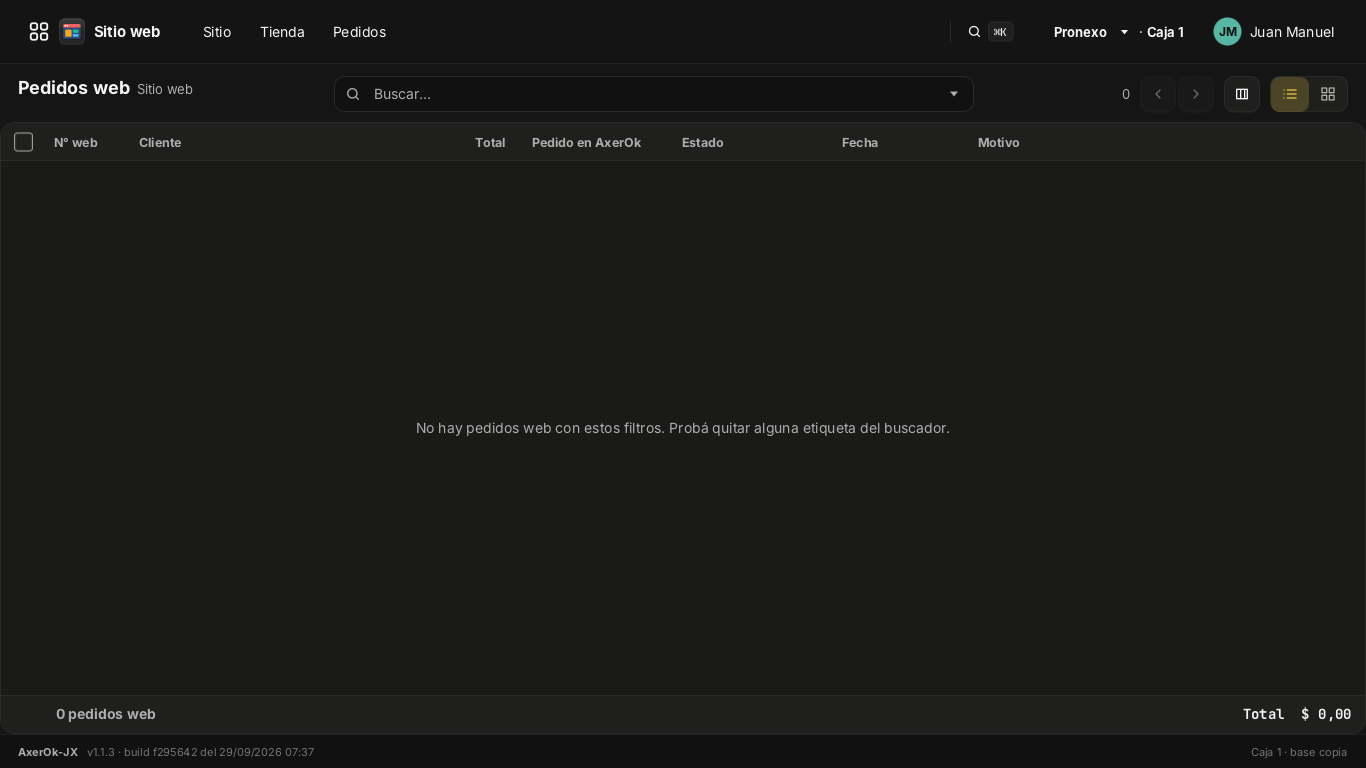Click the Sitio web breadcrumb next to Pedidos web

coord(165,89)
